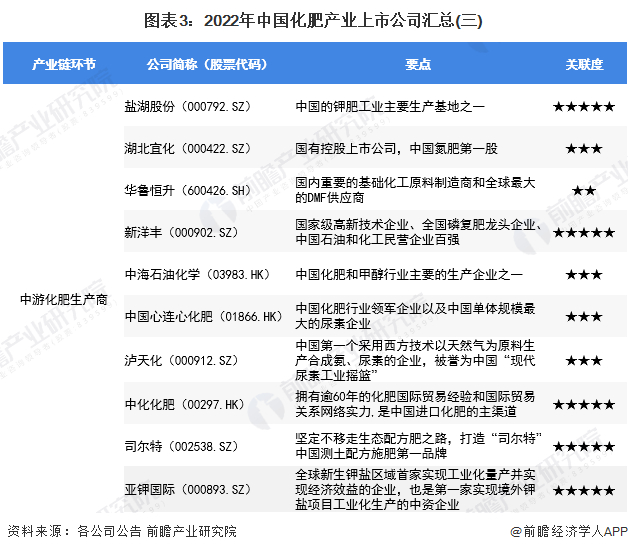Click the three-star rating for 中国心连心化肥

[584, 316]
